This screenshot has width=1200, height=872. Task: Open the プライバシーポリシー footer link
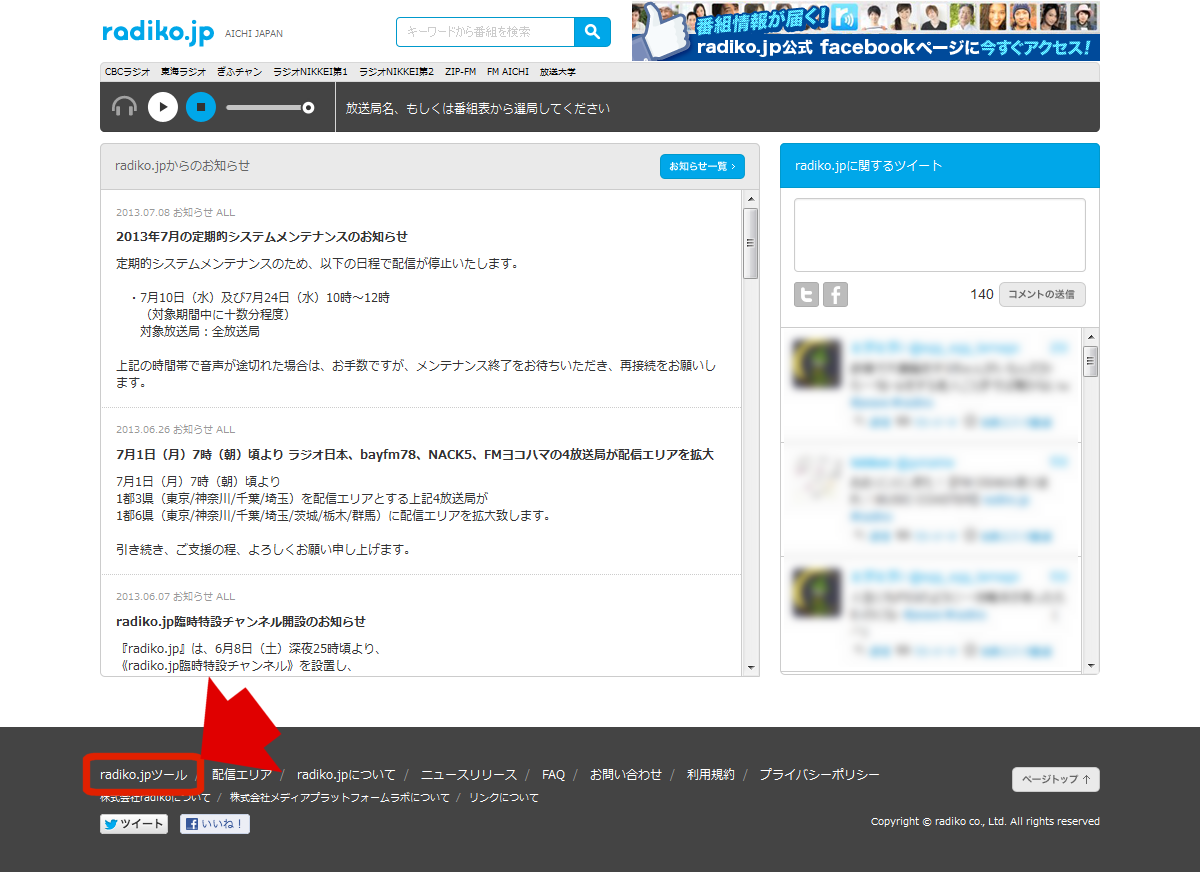(820, 775)
